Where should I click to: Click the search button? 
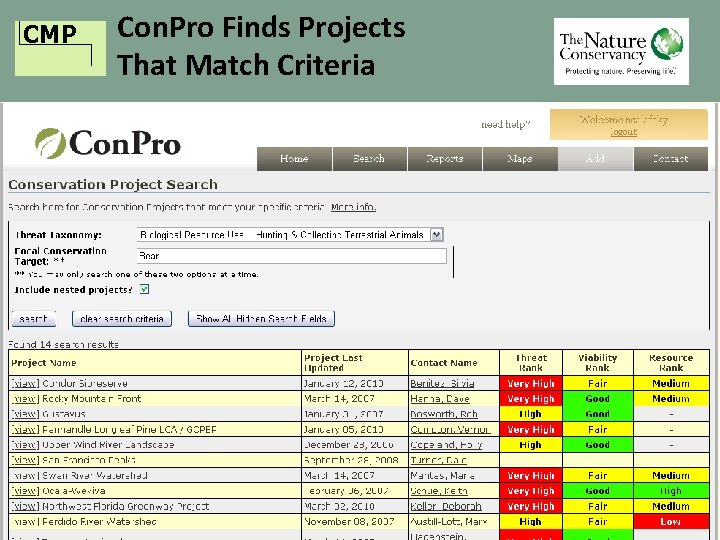pyautogui.click(x=34, y=319)
